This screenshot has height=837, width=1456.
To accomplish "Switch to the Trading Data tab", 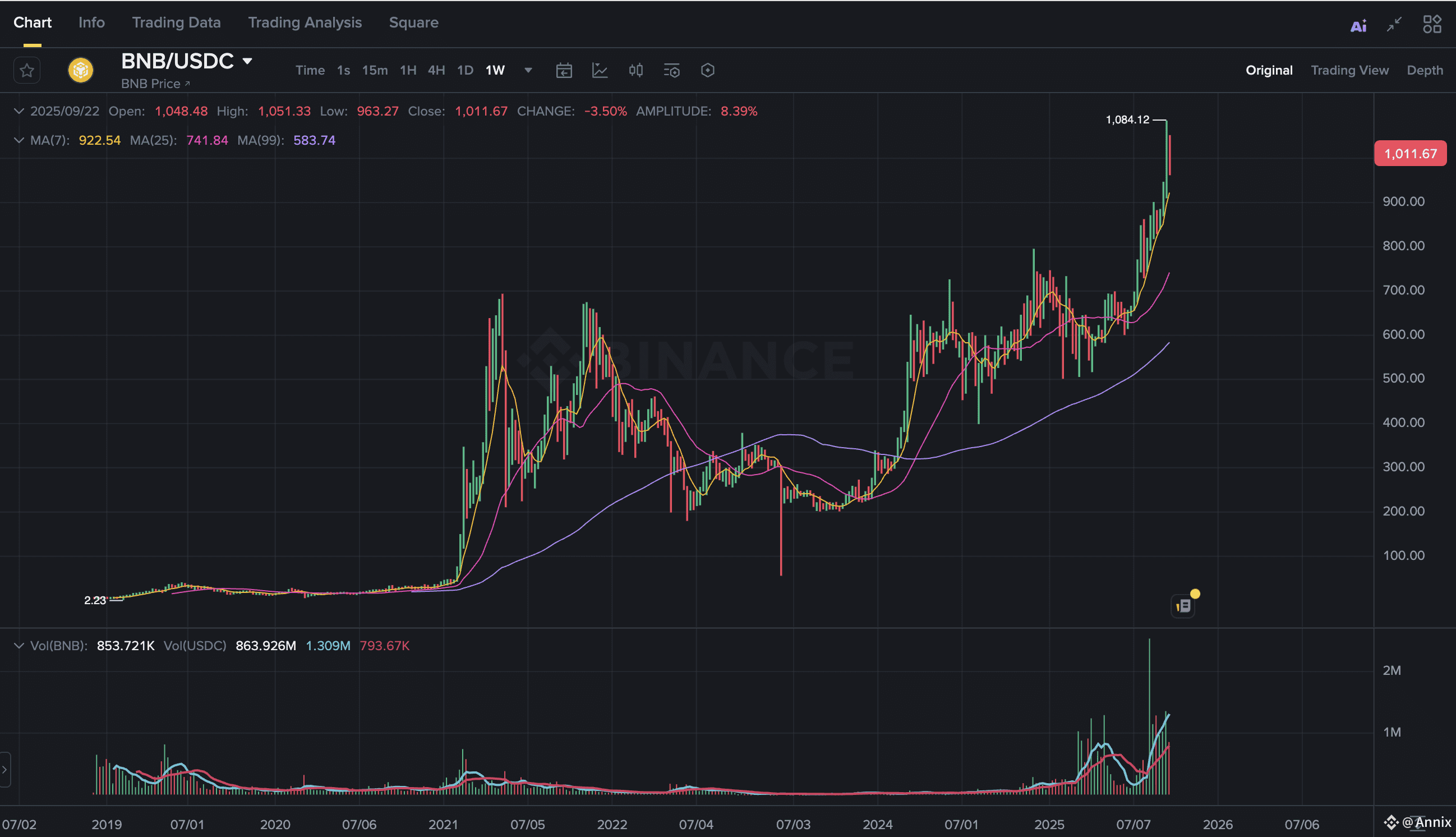I will [176, 22].
